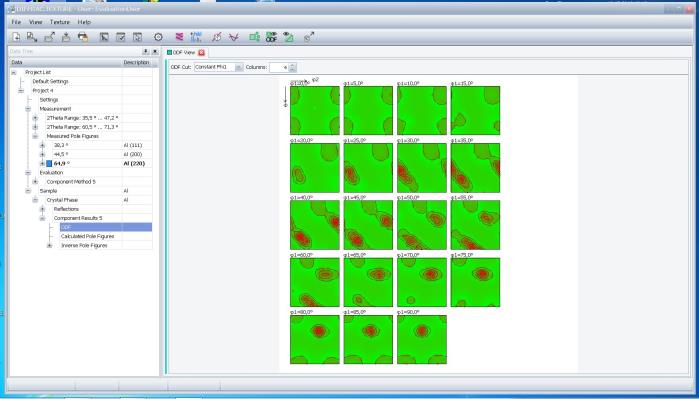This screenshot has height=399, width=699.
Task: Expand the Inverse Pole Figures node
Action: click(x=49, y=246)
